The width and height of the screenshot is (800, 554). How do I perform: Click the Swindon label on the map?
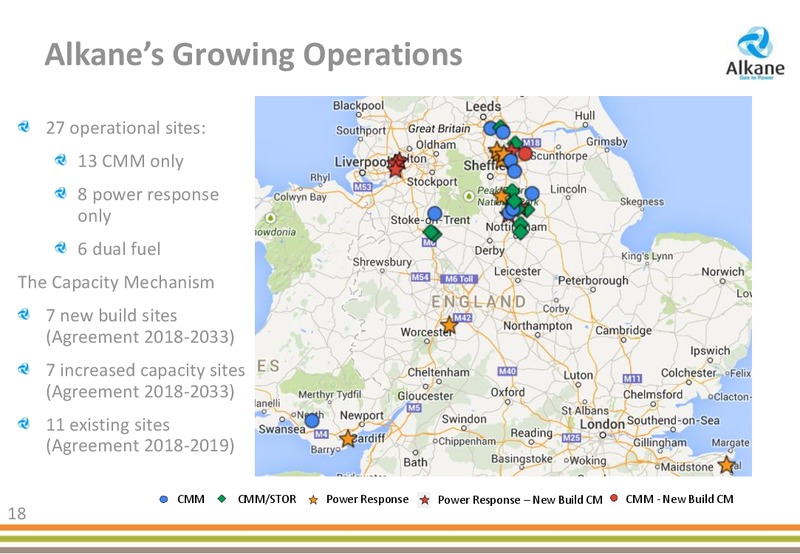(x=464, y=419)
